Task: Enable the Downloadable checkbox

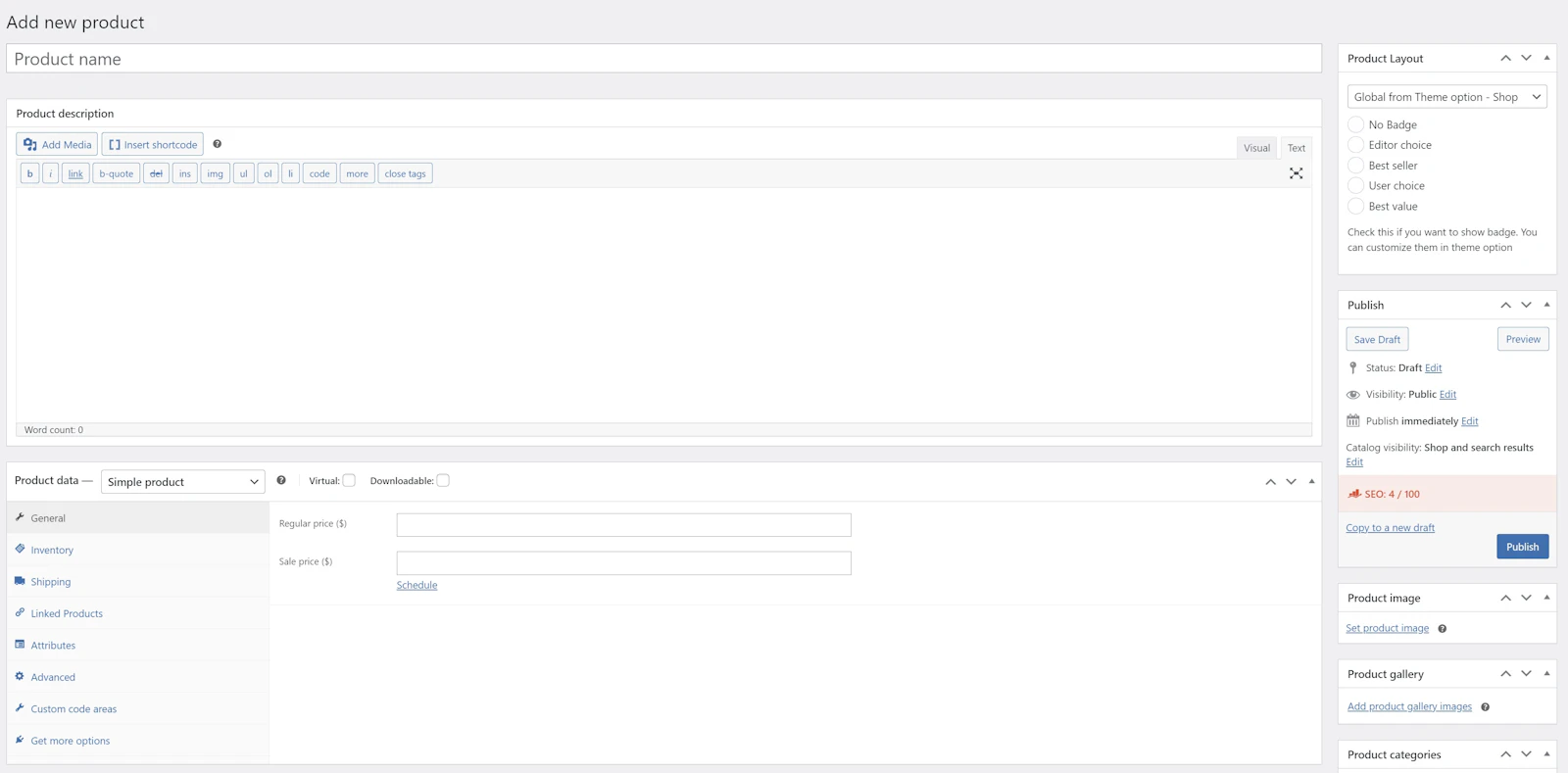Action: [443, 480]
